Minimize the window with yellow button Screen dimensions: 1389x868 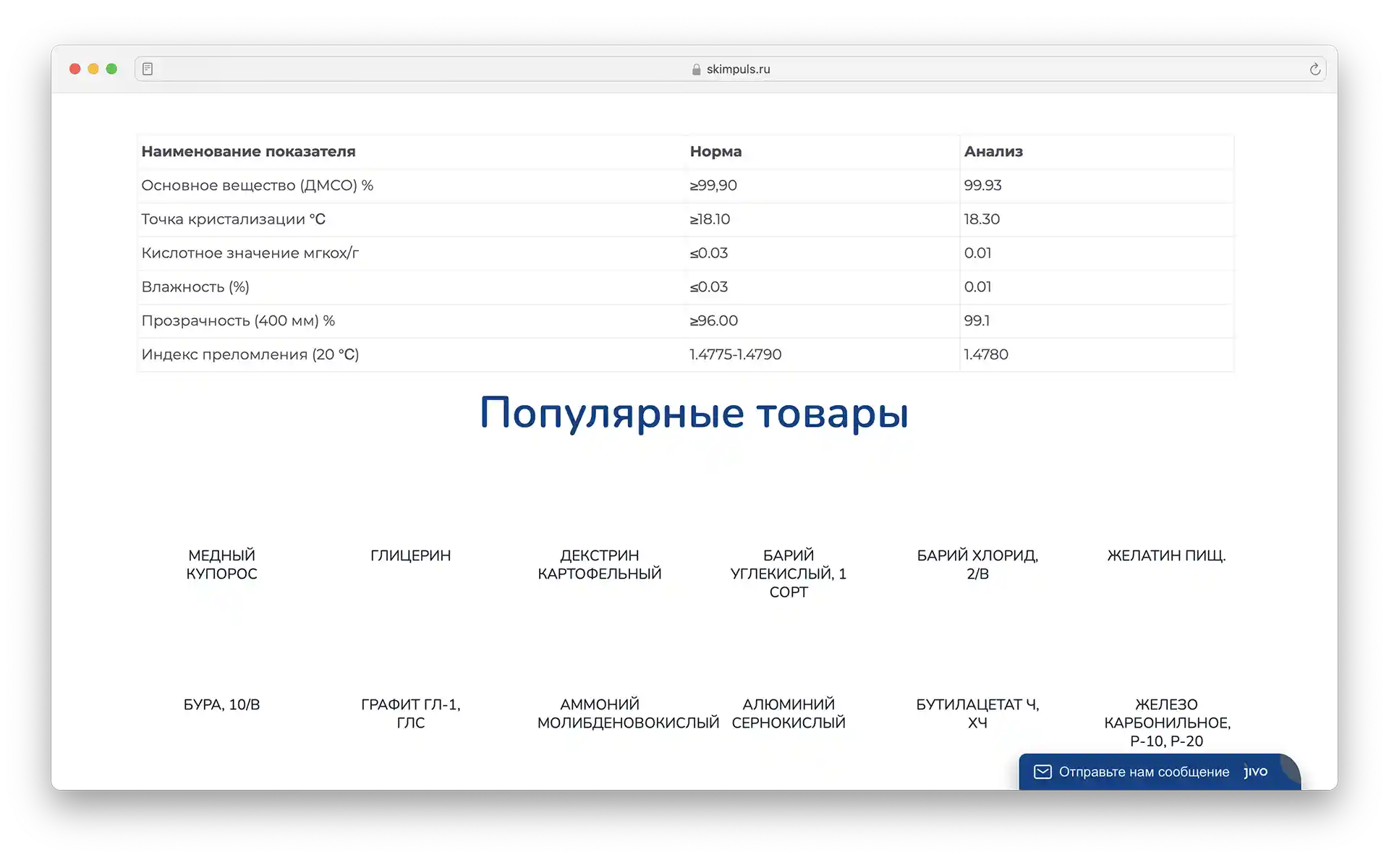pos(93,69)
